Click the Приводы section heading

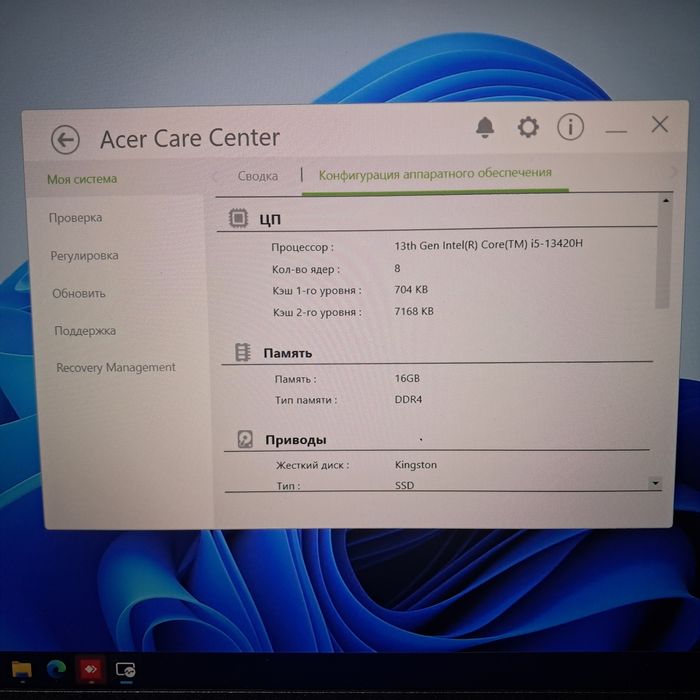click(x=296, y=440)
